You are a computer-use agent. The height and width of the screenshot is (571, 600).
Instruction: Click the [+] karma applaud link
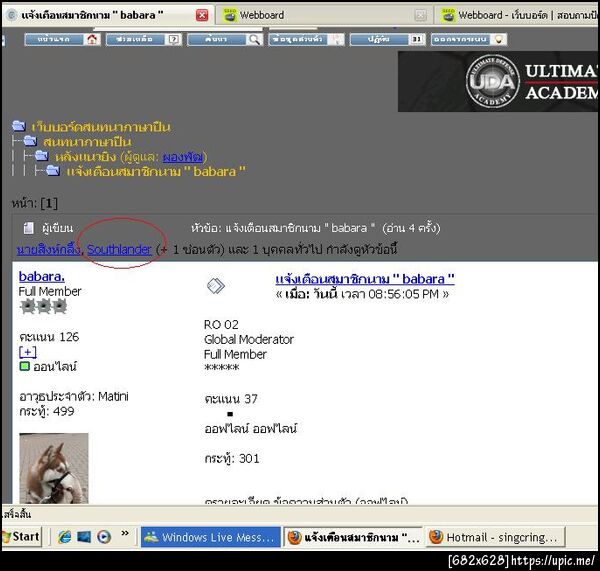click(28, 352)
